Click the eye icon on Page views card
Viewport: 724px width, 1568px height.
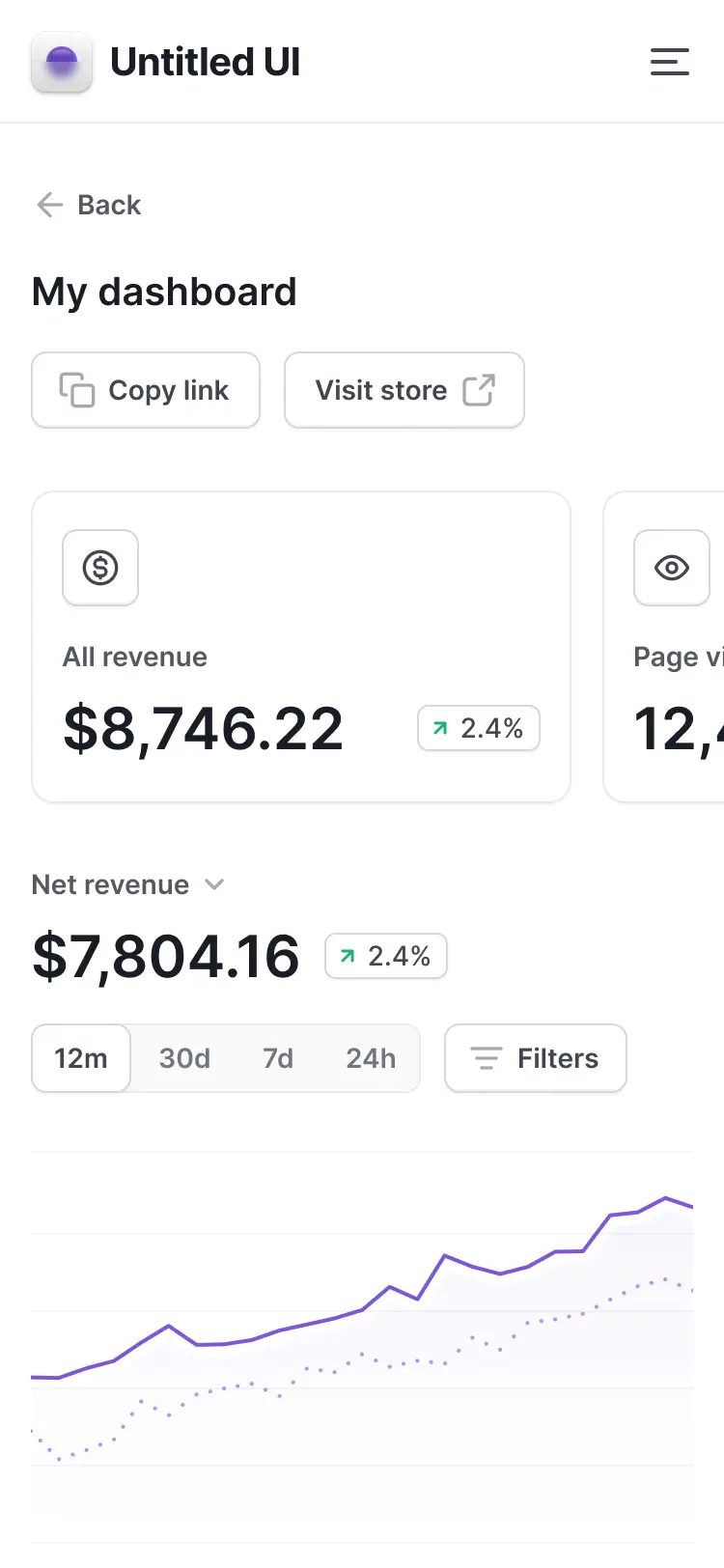(x=672, y=568)
